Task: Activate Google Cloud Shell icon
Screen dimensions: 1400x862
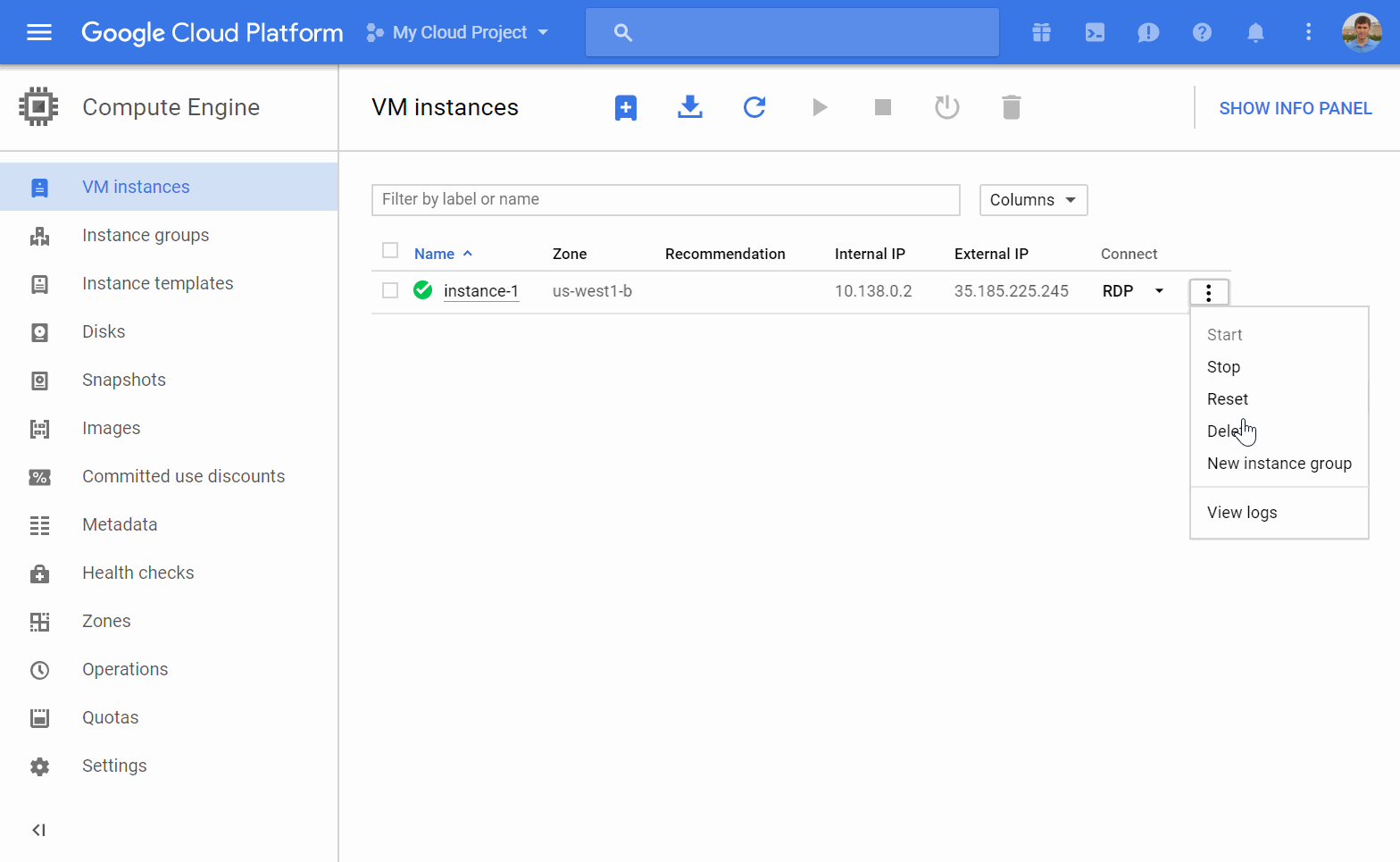Action: [x=1095, y=33]
